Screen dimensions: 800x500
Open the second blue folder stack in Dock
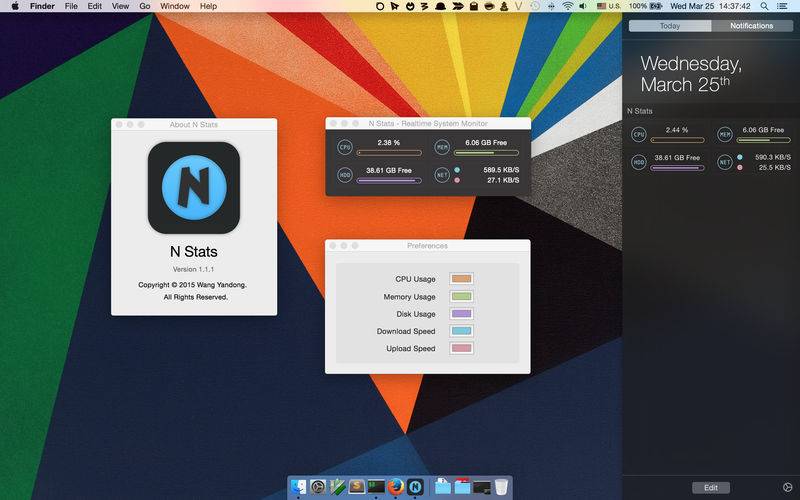point(462,487)
